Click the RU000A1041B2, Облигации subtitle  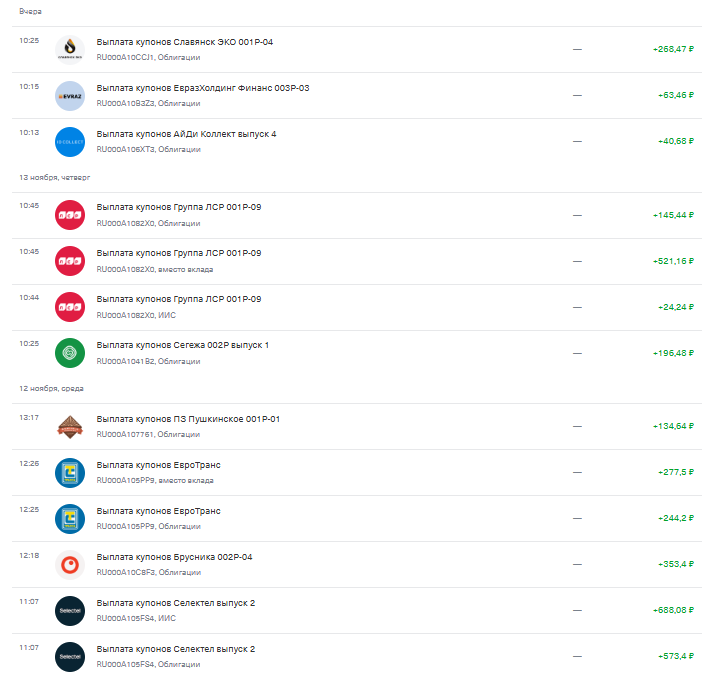[148, 361]
